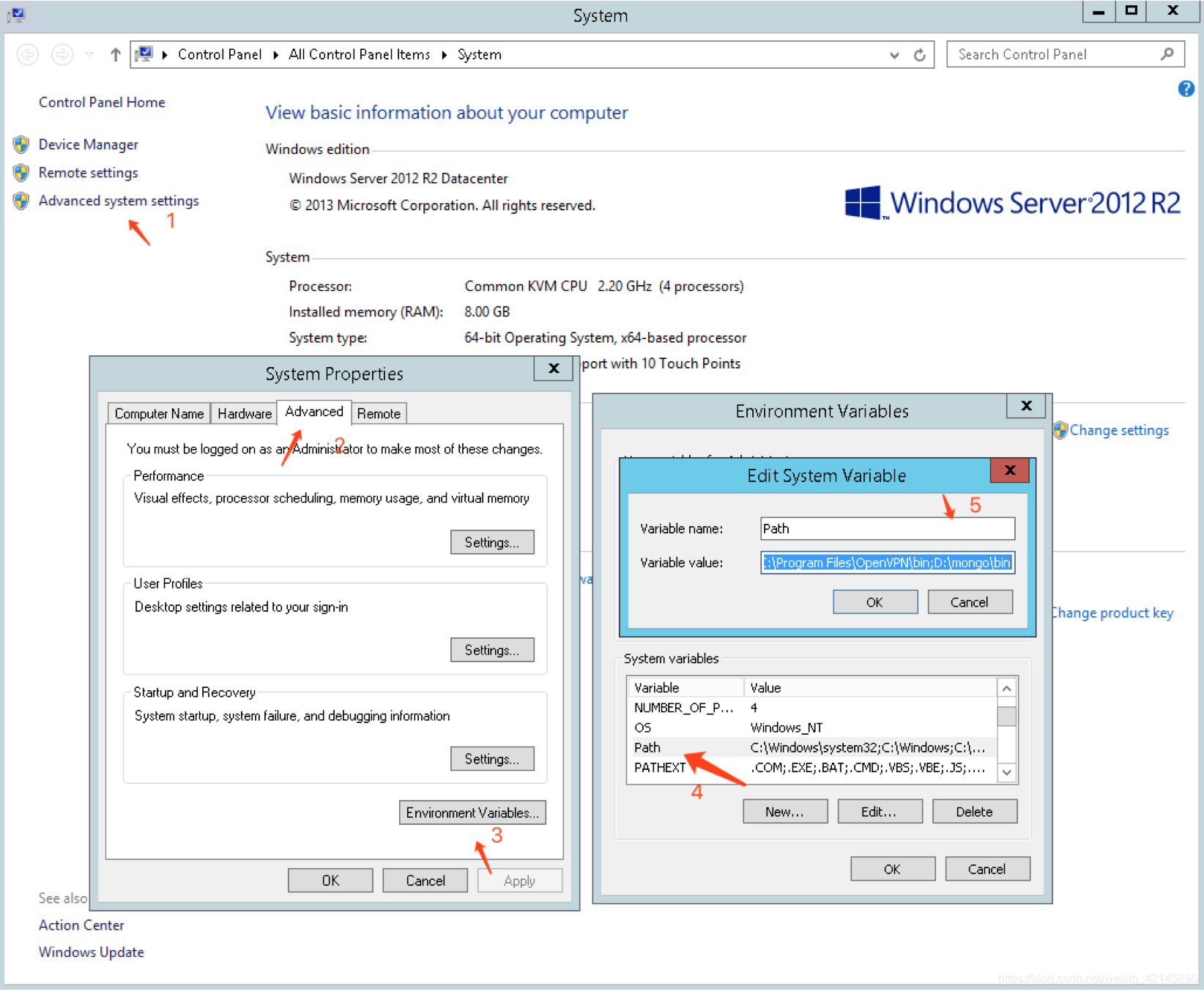Click All Control Panel Items breadcrumb
Screen dimensions: 1204x992
(x=360, y=55)
